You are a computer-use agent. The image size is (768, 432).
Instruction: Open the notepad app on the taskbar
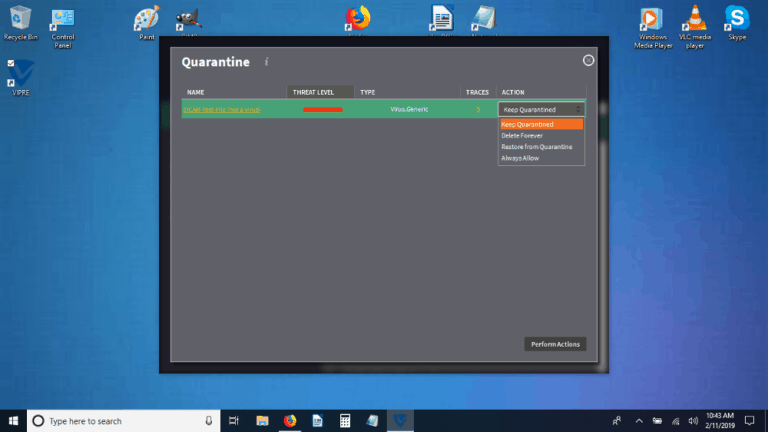(372, 421)
